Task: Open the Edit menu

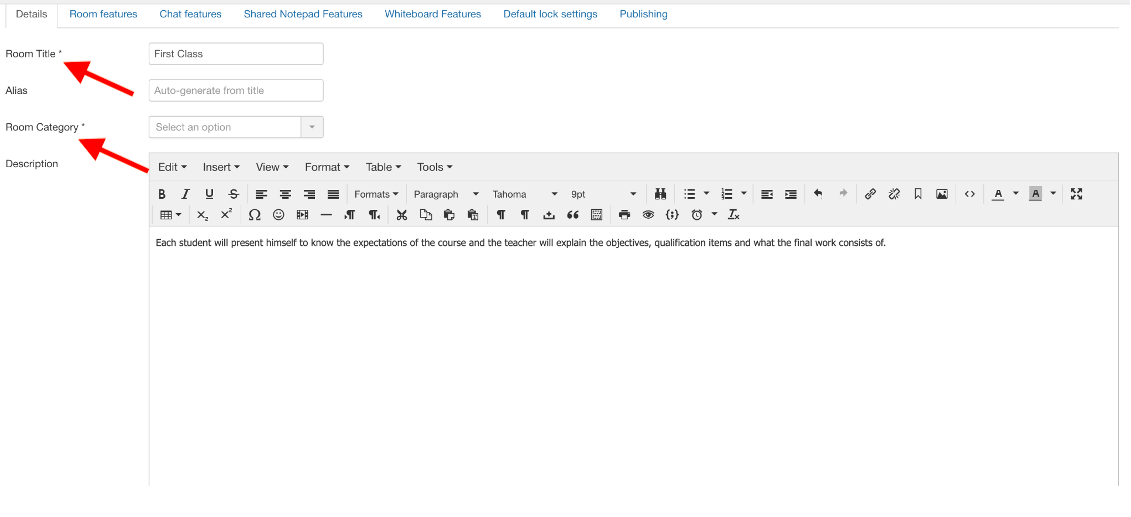Action: 172,167
